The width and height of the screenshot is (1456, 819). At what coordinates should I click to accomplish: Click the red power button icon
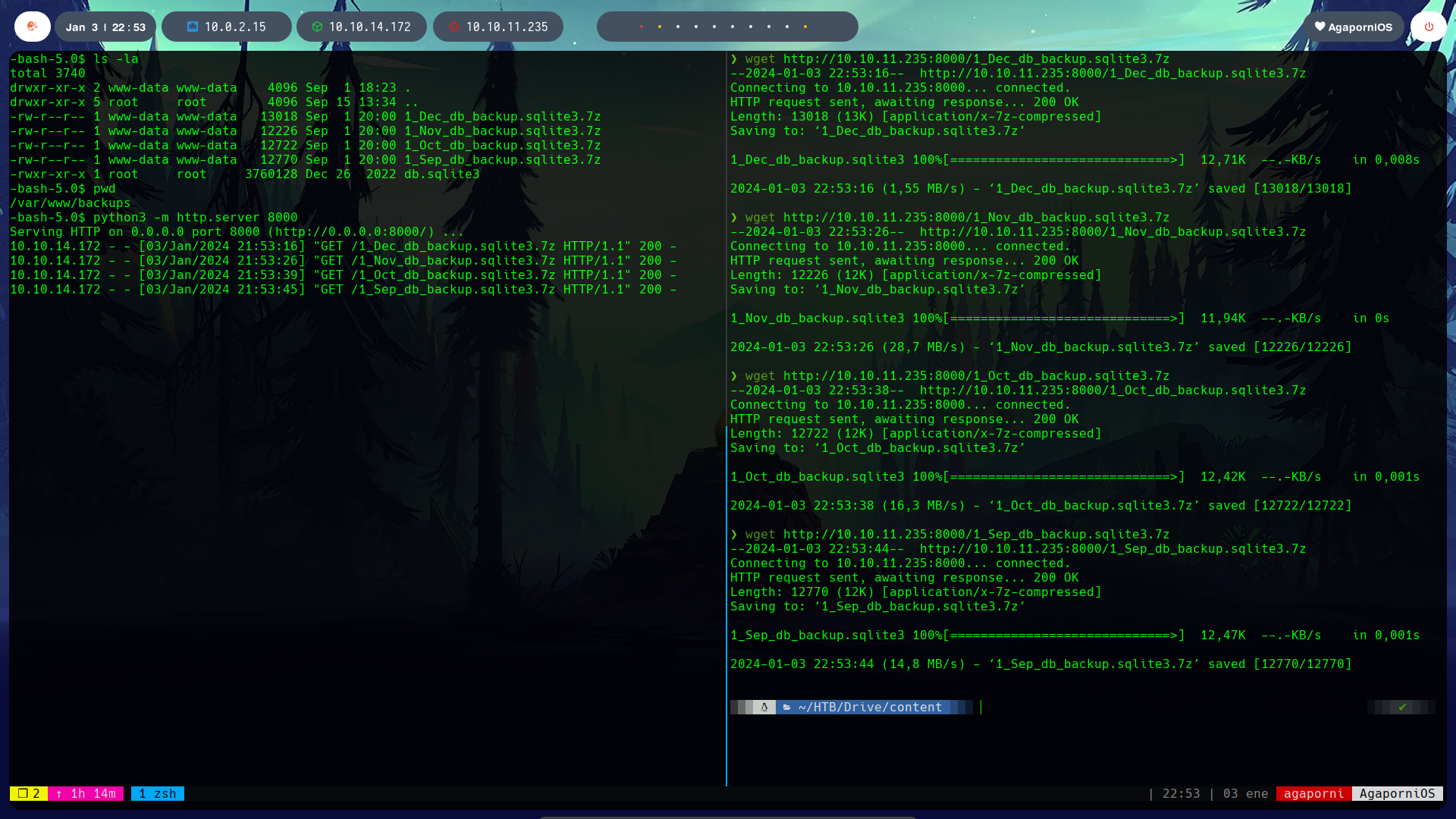pyautogui.click(x=1429, y=27)
